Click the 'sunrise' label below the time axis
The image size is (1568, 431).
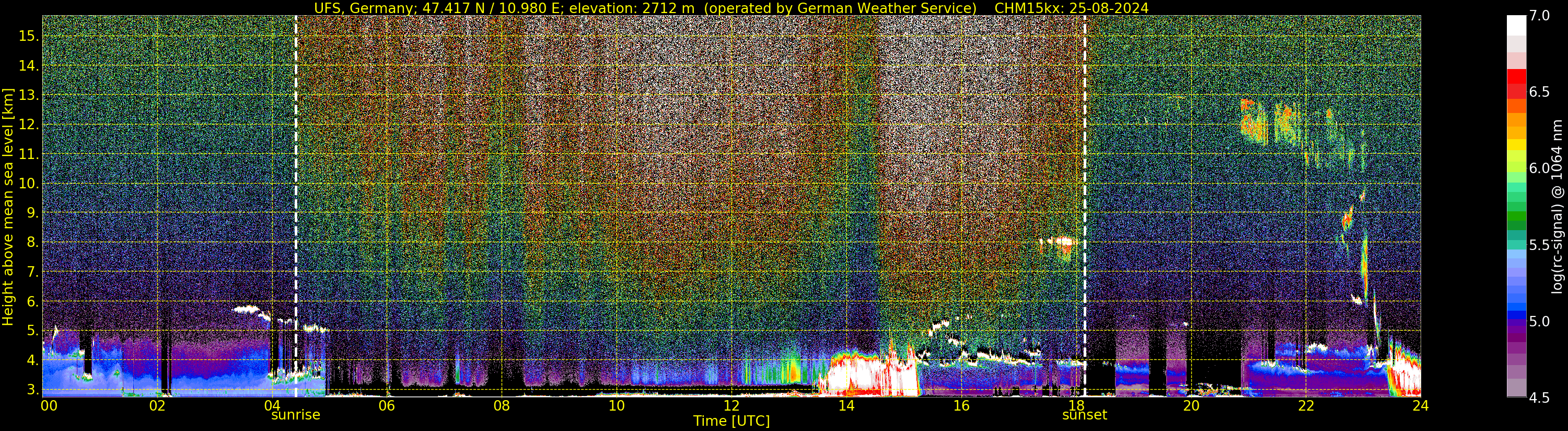pyautogui.click(x=295, y=415)
